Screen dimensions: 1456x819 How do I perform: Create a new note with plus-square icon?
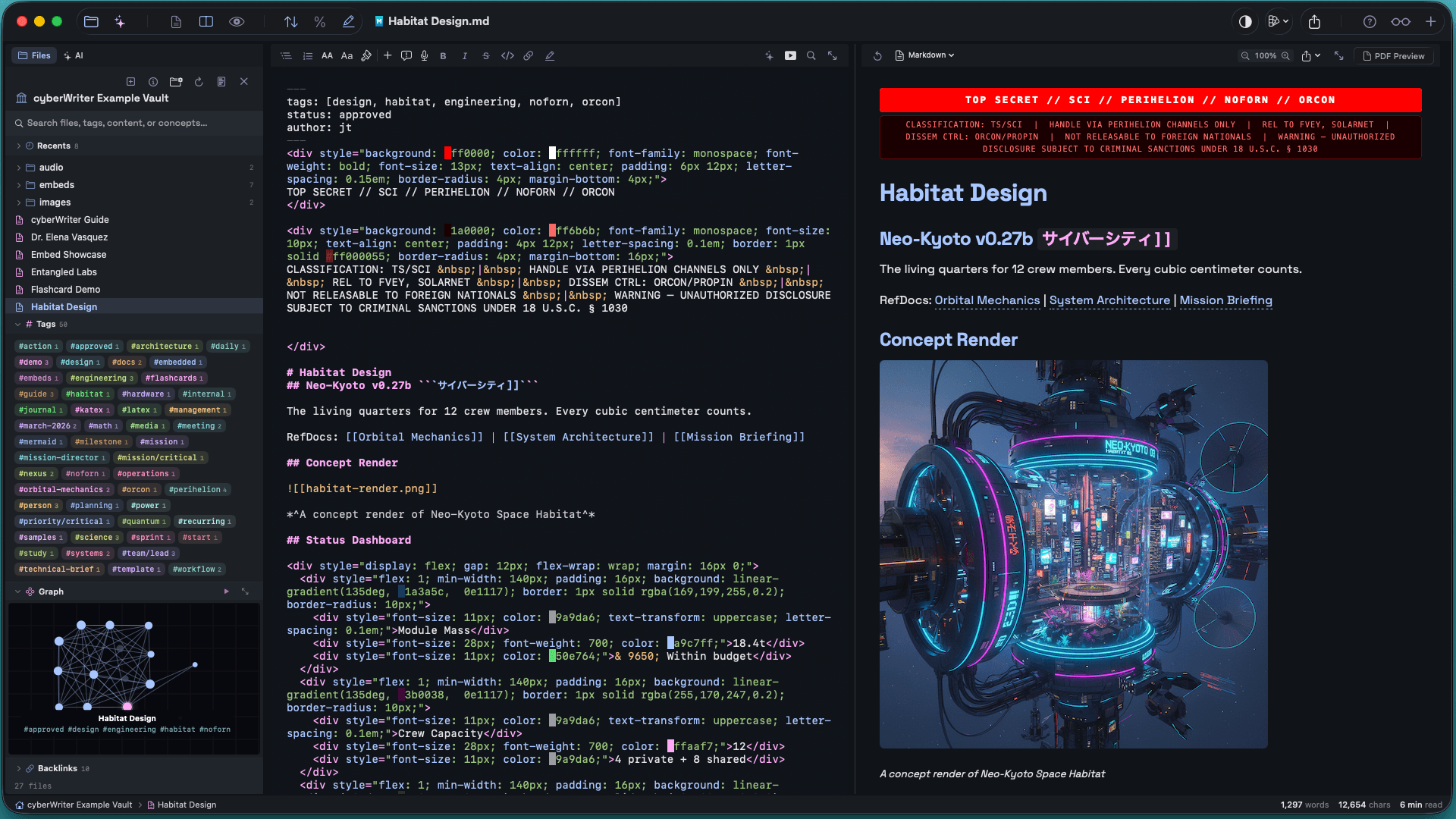point(130,82)
